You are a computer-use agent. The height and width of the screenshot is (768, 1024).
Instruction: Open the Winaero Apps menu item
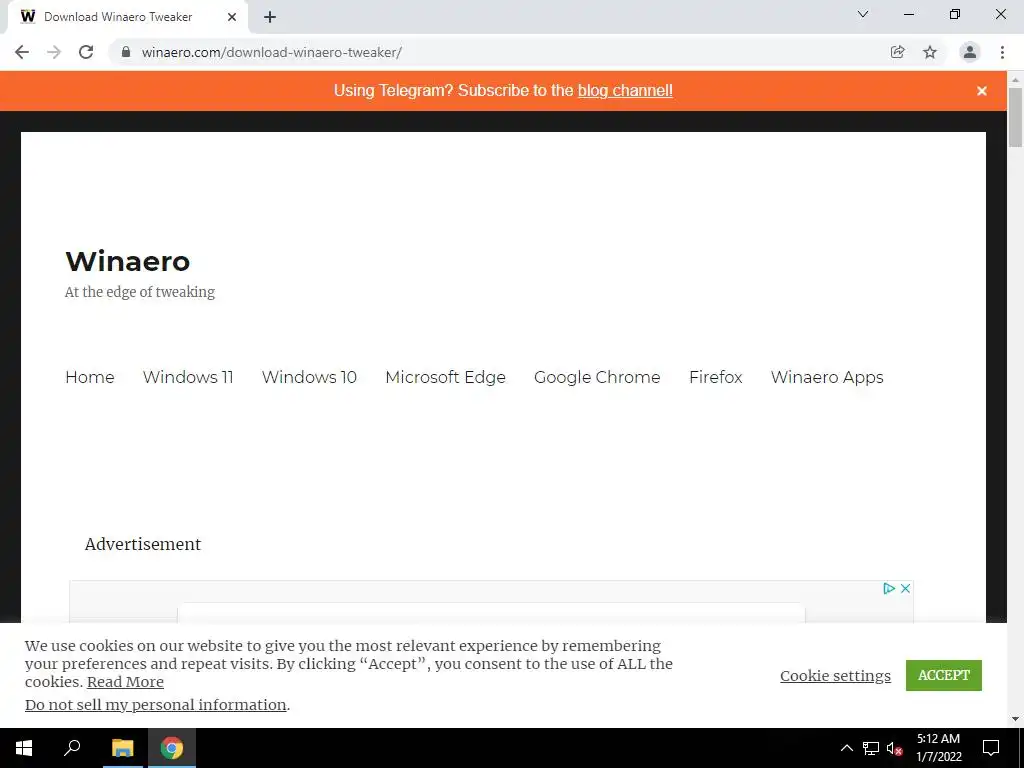(827, 377)
